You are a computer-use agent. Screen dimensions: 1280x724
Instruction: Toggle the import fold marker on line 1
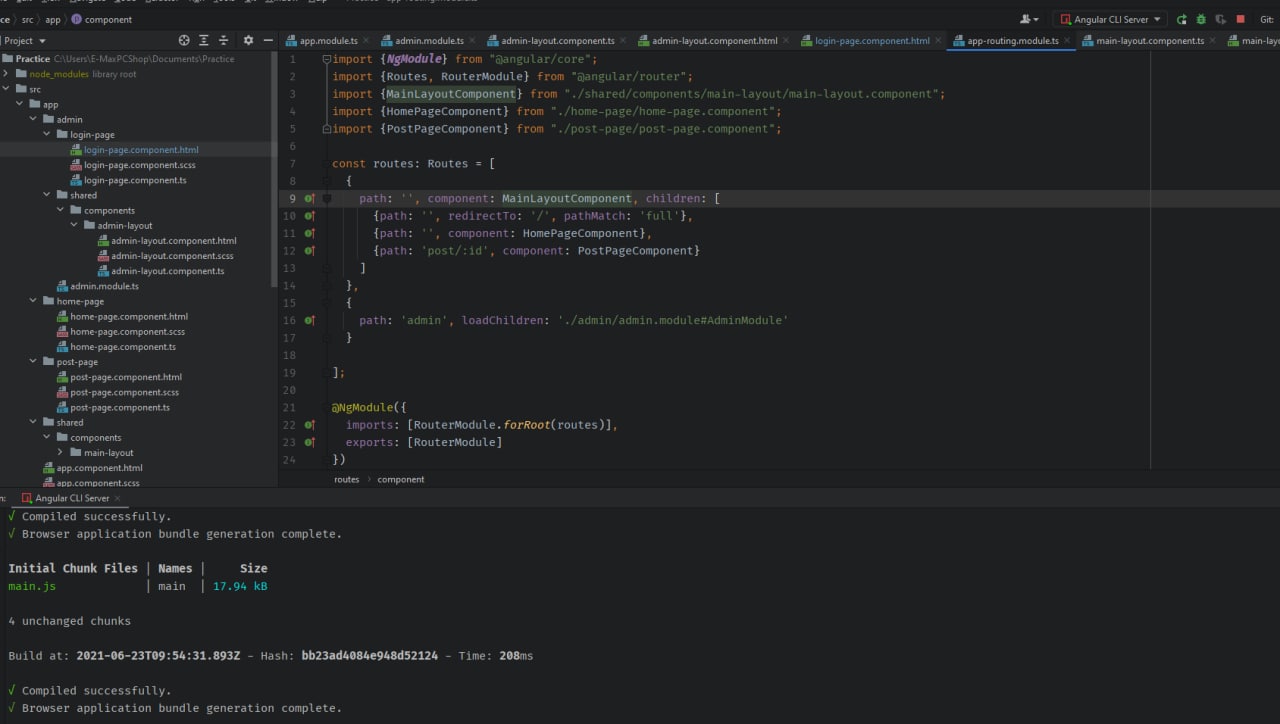click(326, 59)
